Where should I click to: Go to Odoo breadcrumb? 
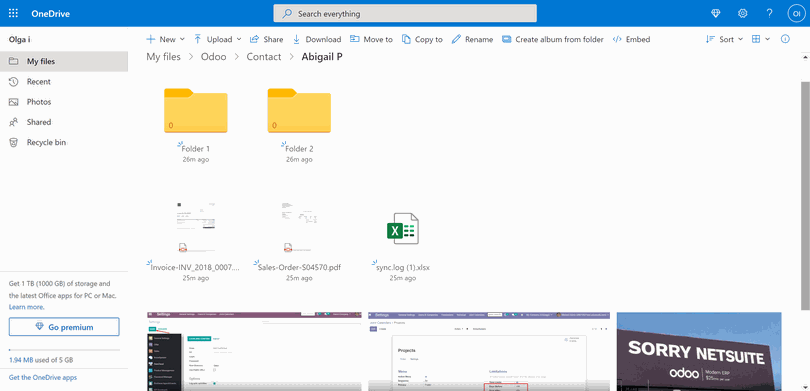214,57
